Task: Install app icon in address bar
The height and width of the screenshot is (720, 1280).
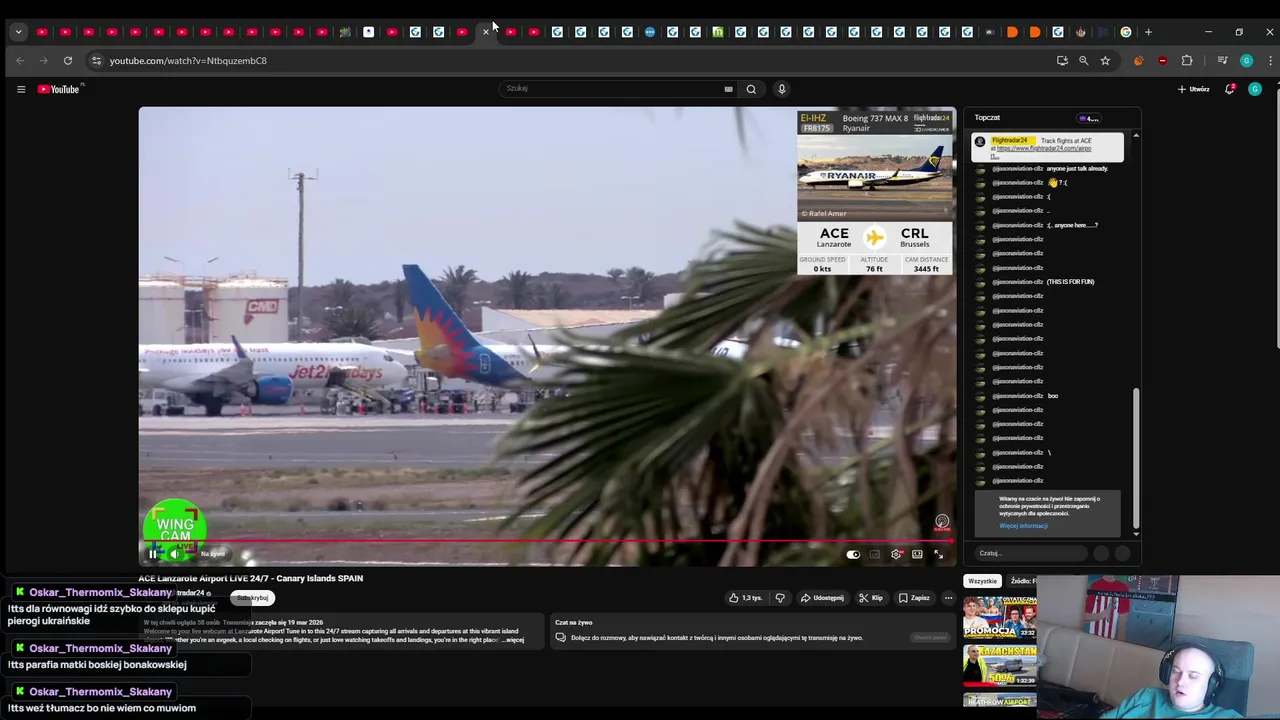Action: (x=1062, y=61)
